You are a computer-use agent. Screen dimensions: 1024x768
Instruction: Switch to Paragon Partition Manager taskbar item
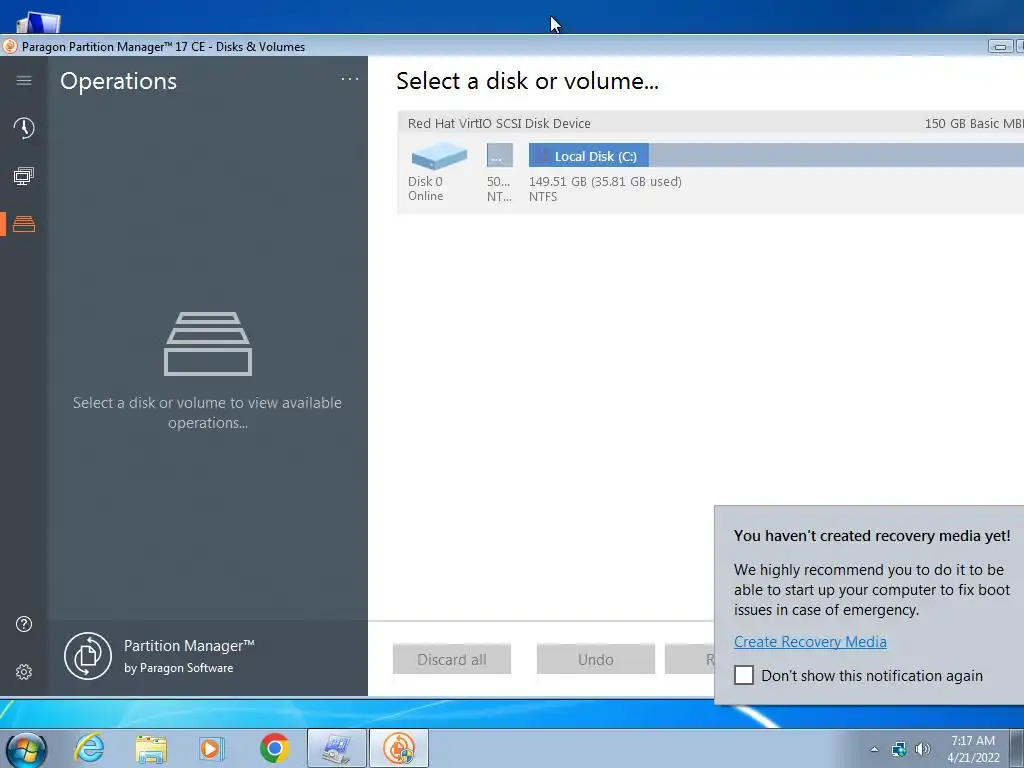(x=399, y=748)
